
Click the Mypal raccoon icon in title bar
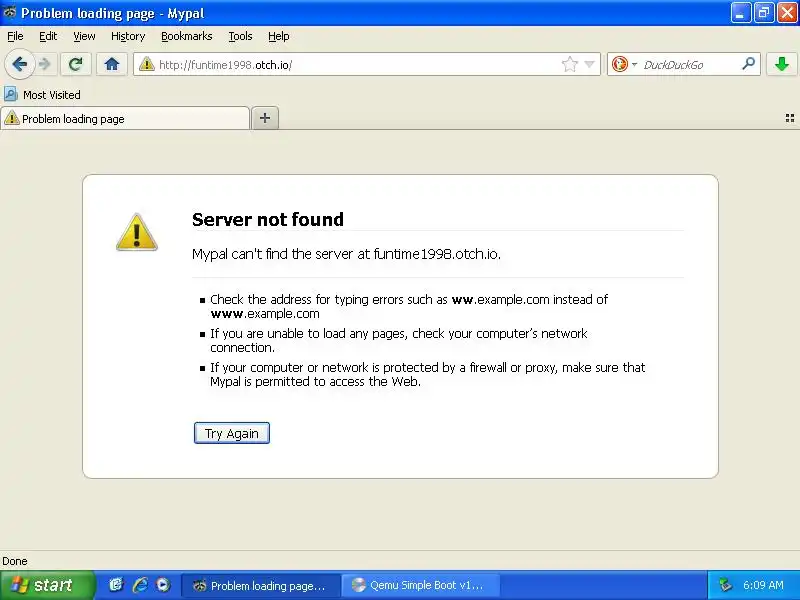tap(9, 12)
